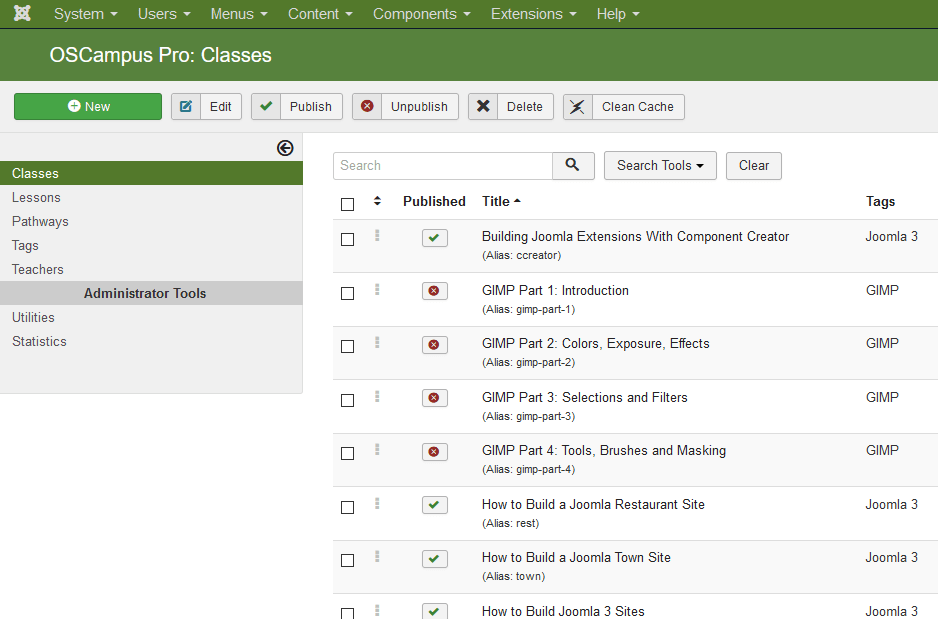Click the green Publish checkmark icon
938x619 pixels.
(x=266, y=106)
